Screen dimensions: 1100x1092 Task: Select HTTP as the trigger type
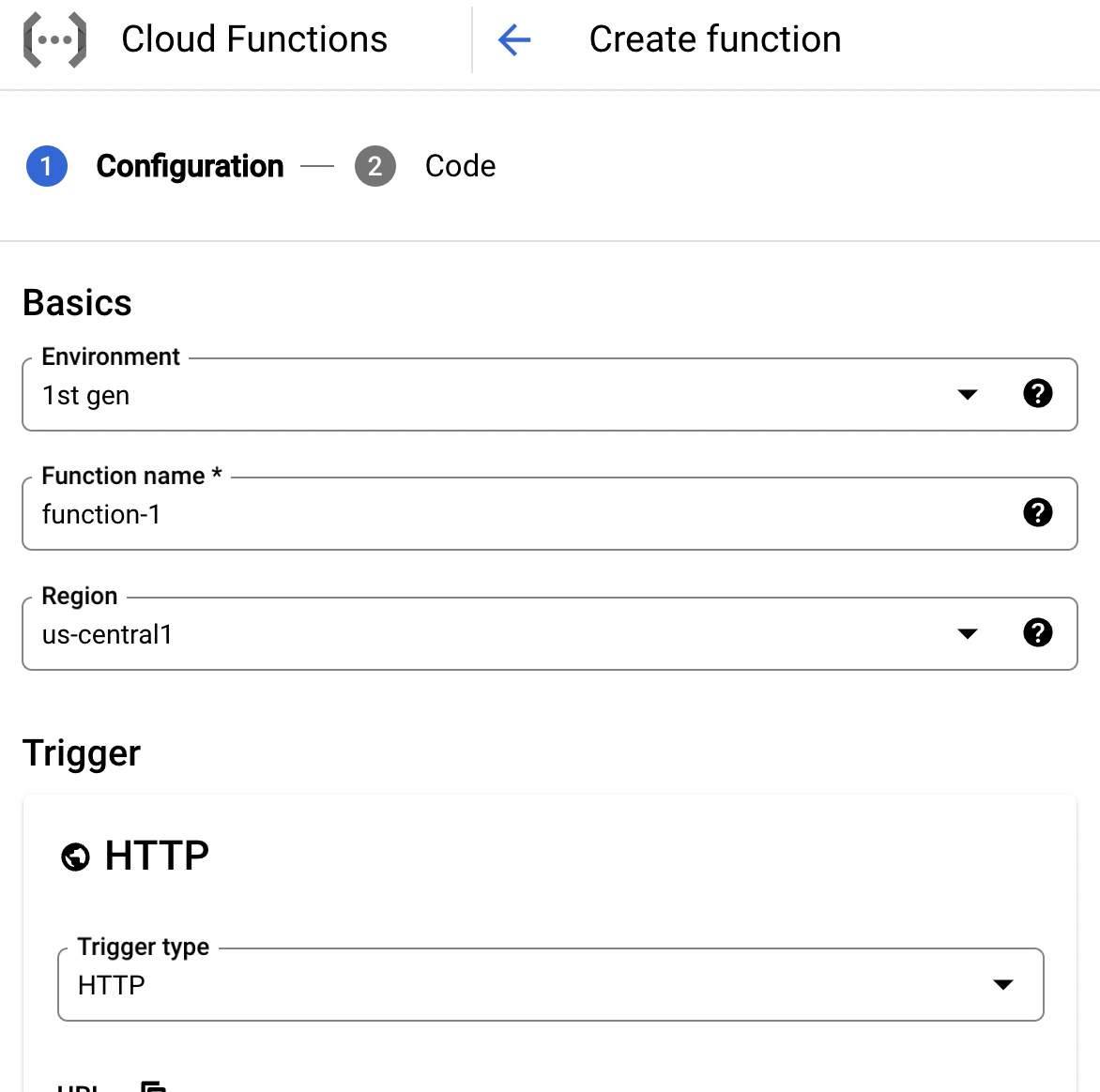pyautogui.click(x=111, y=985)
